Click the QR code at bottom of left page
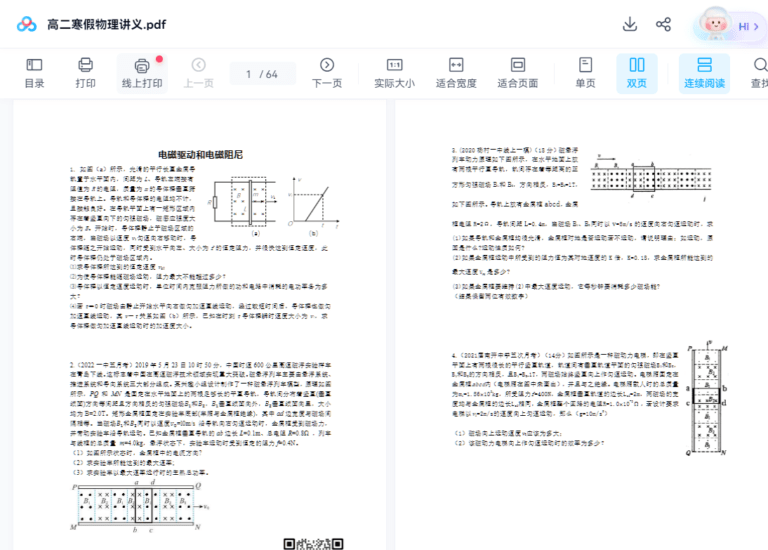Viewport: 768px width, 550px height. coord(313,544)
